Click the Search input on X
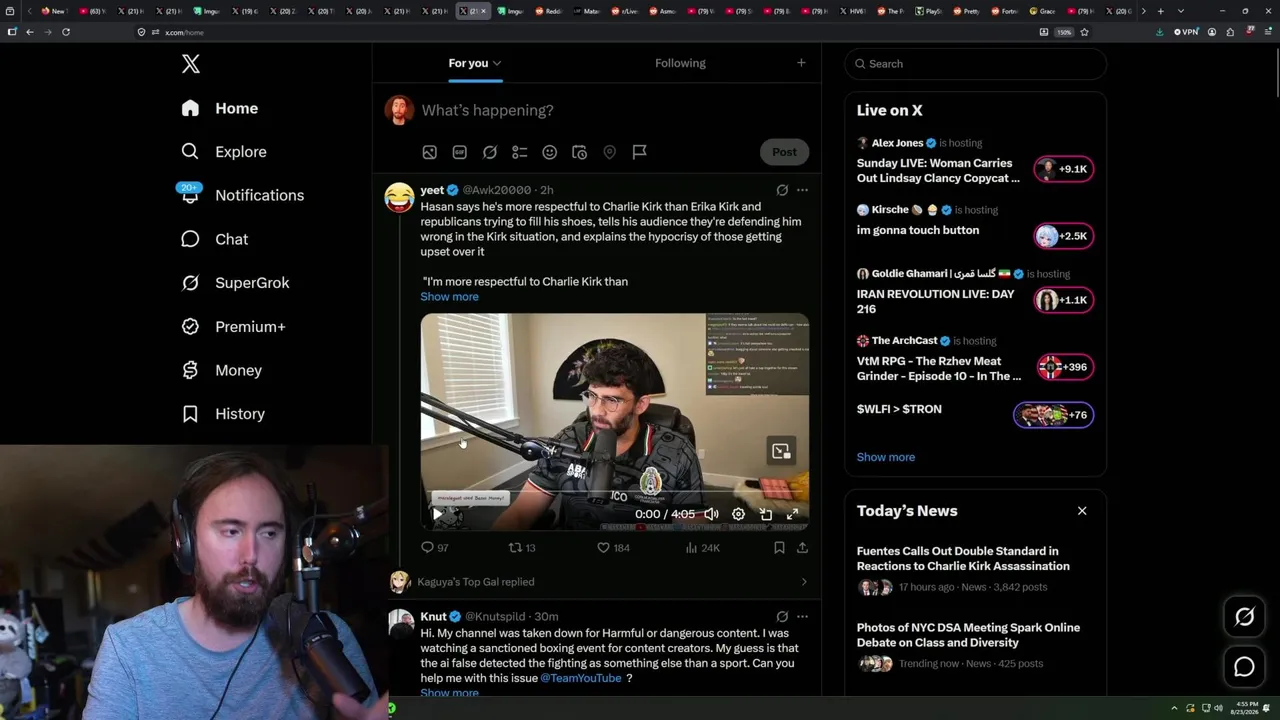The height and width of the screenshot is (720, 1280). [975, 64]
